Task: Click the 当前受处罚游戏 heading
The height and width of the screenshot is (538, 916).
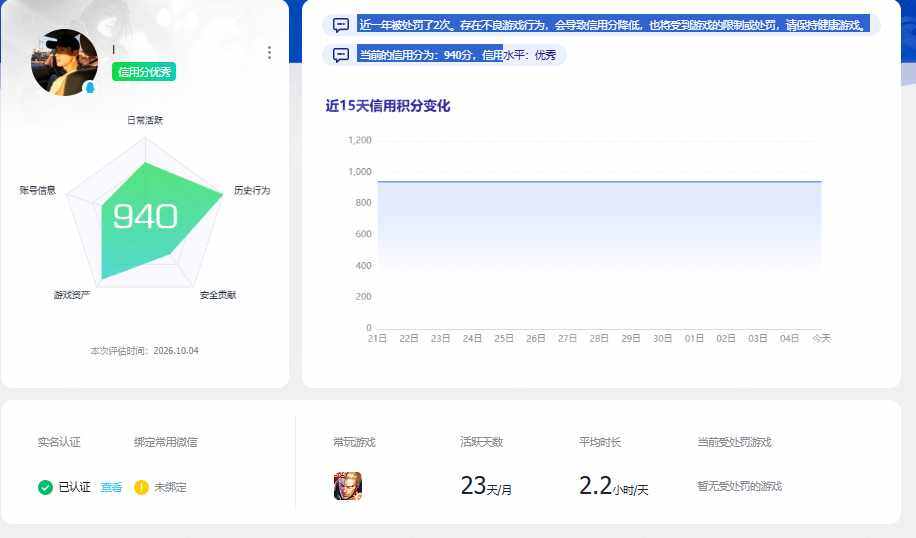Action: (734, 442)
